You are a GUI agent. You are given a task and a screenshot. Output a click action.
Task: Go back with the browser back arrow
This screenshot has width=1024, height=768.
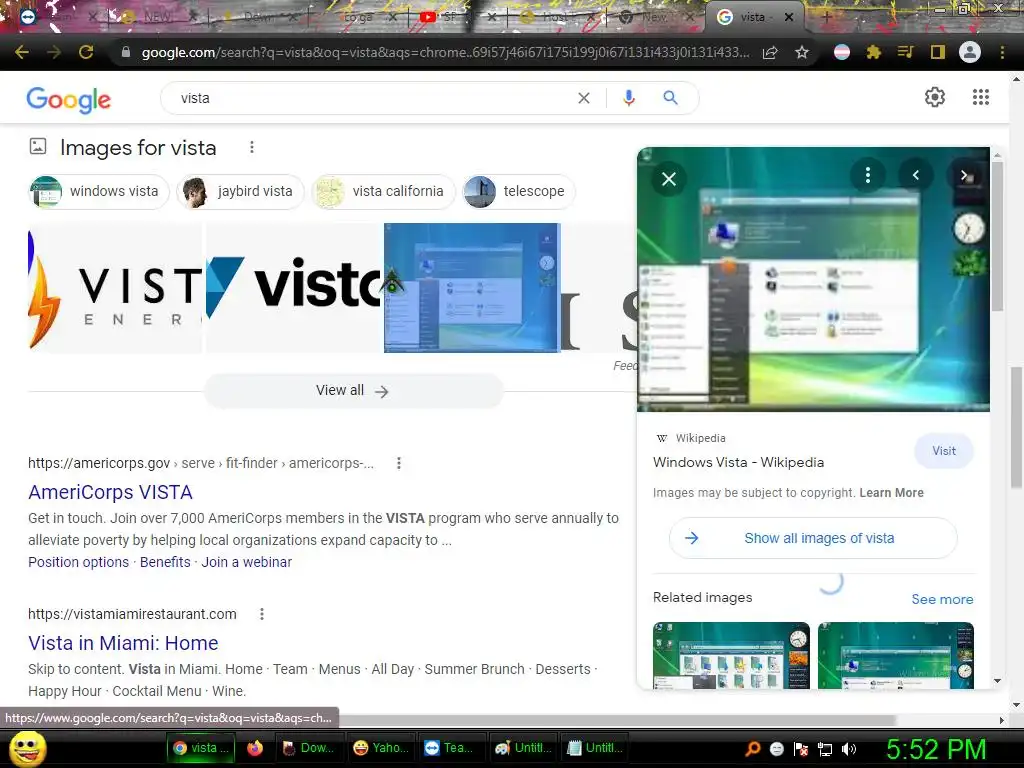pyautogui.click(x=22, y=52)
